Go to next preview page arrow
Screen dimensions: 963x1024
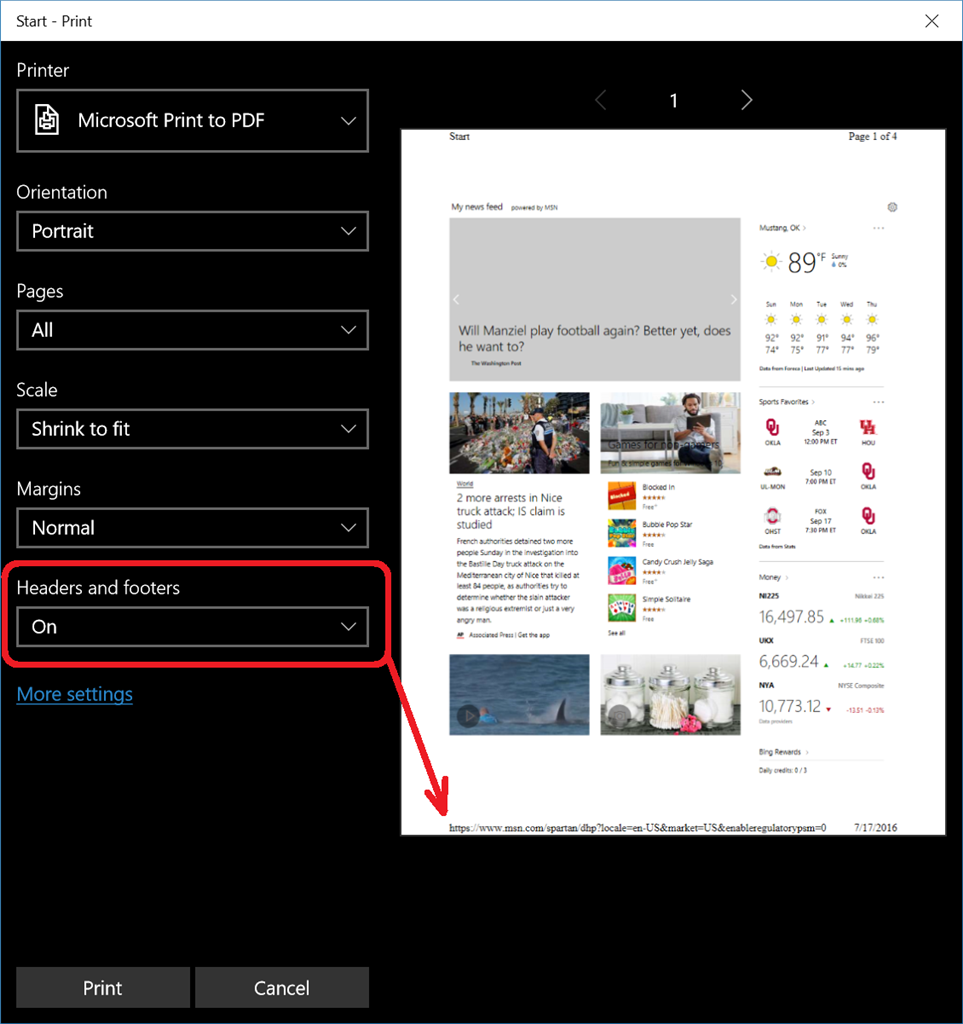coord(747,100)
